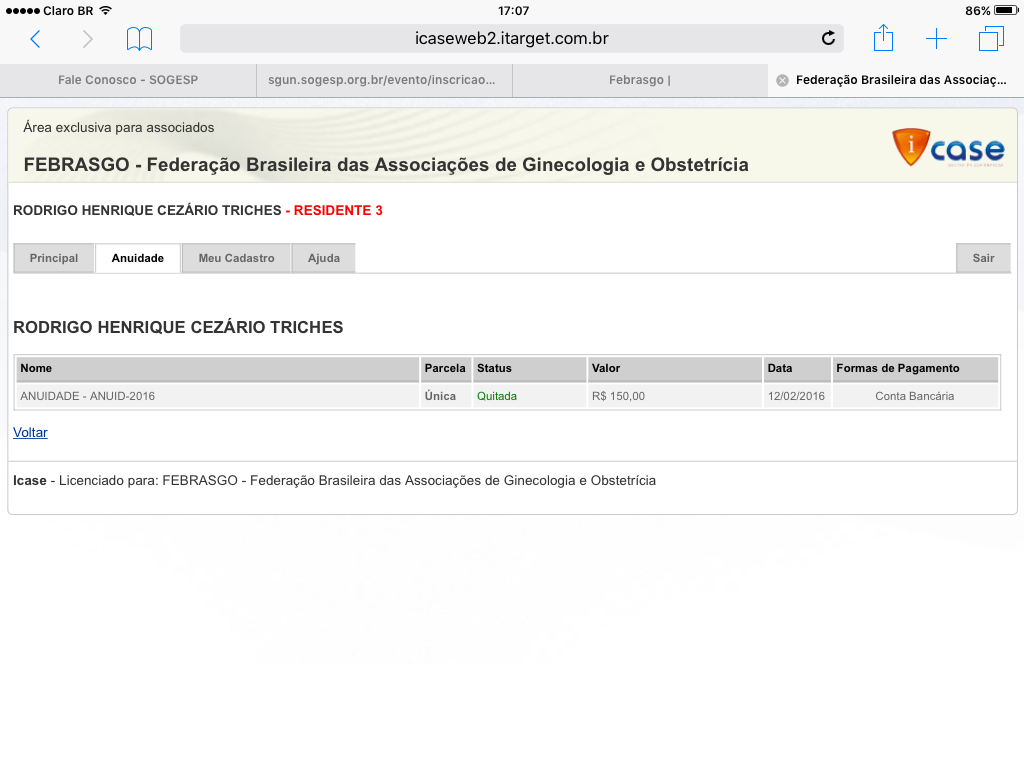Open the share sheet icon
1024x768 pixels.
coord(883,39)
